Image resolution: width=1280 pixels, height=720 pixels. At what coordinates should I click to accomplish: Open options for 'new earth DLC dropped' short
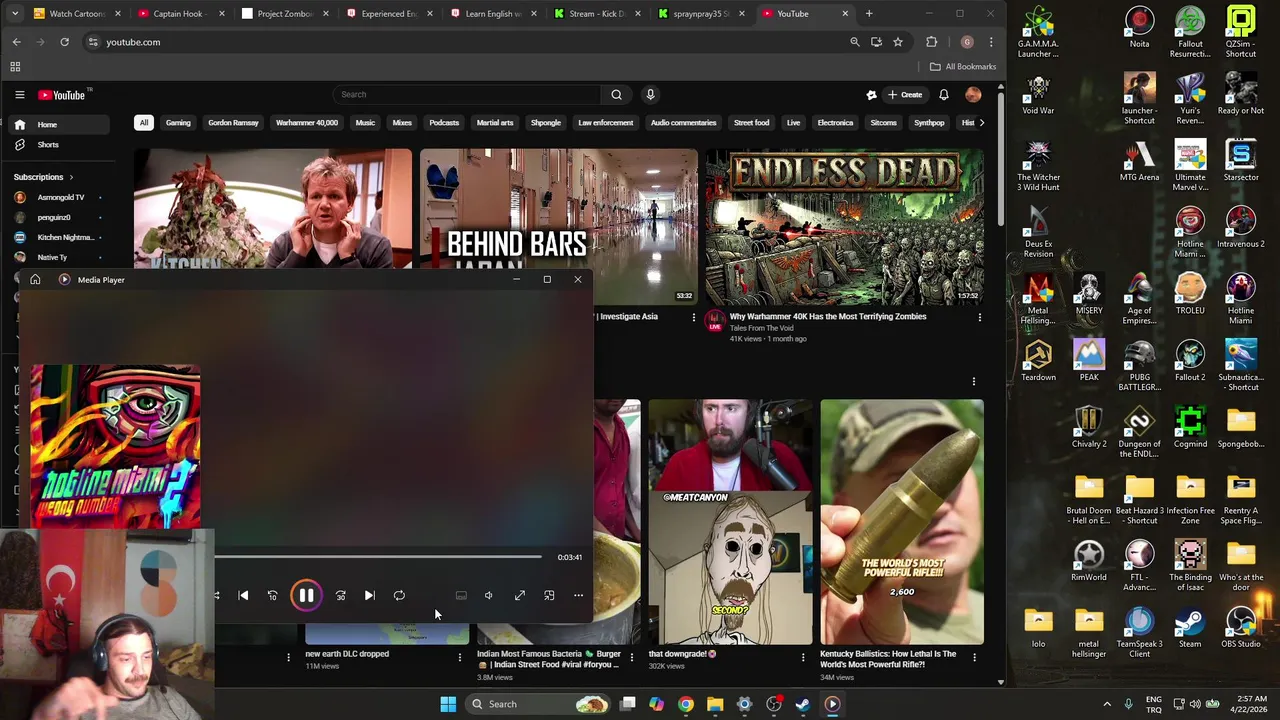point(460,657)
